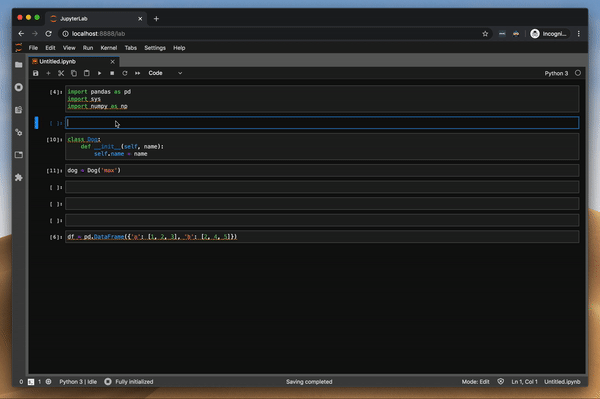Click the terminal count icon in status bar
Screen dimensions: 600x399
31,382
